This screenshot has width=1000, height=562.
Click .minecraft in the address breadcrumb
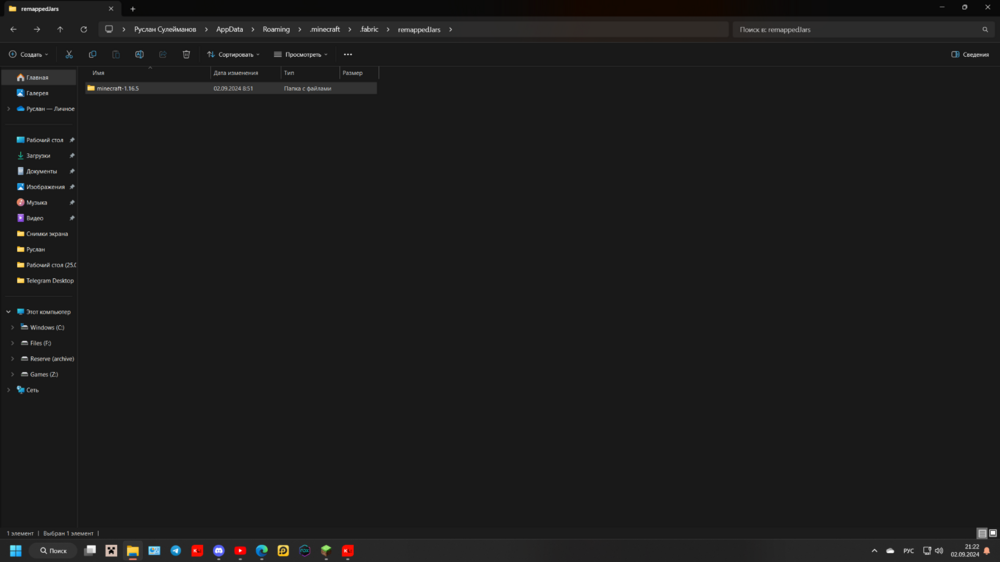(325, 29)
